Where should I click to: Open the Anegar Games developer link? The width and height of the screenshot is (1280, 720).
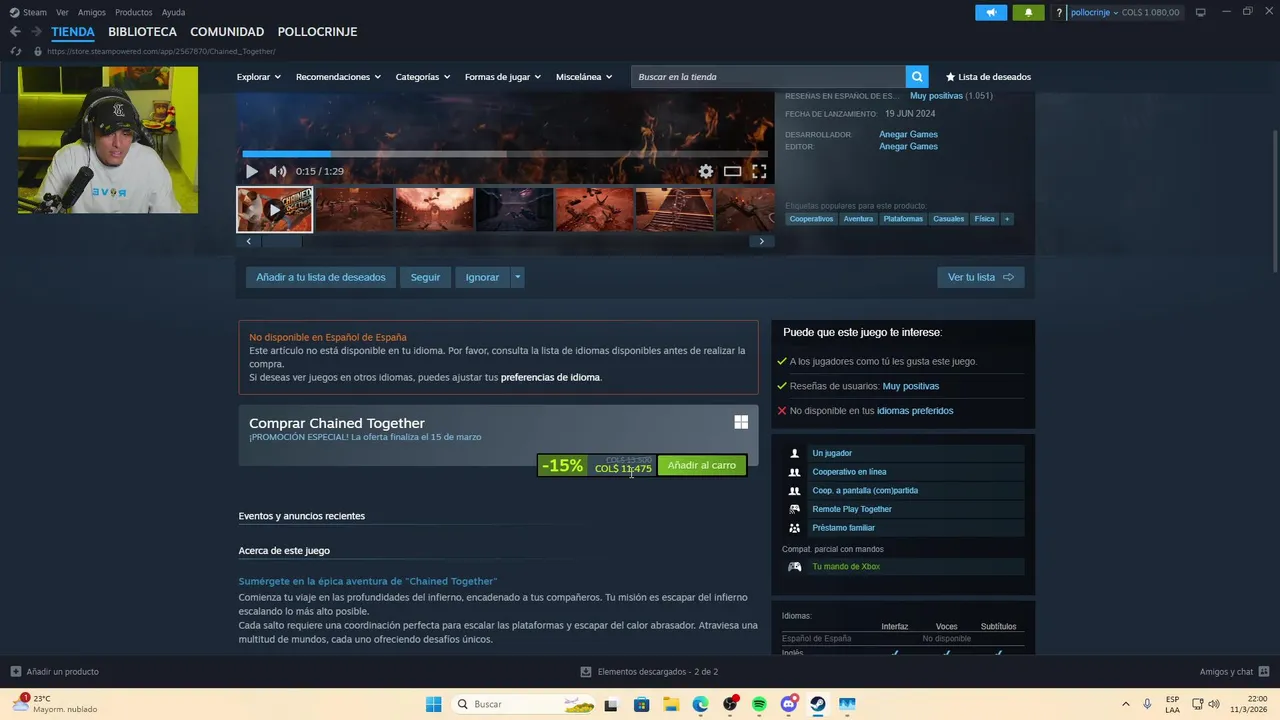[908, 134]
